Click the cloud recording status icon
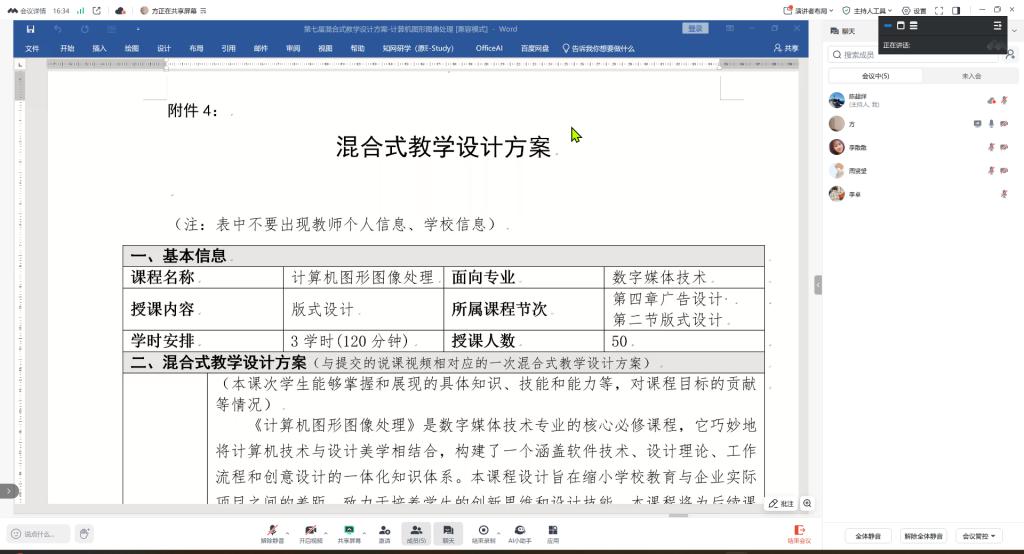Image resolution: width=1024 pixels, height=554 pixels. click(x=120, y=10)
